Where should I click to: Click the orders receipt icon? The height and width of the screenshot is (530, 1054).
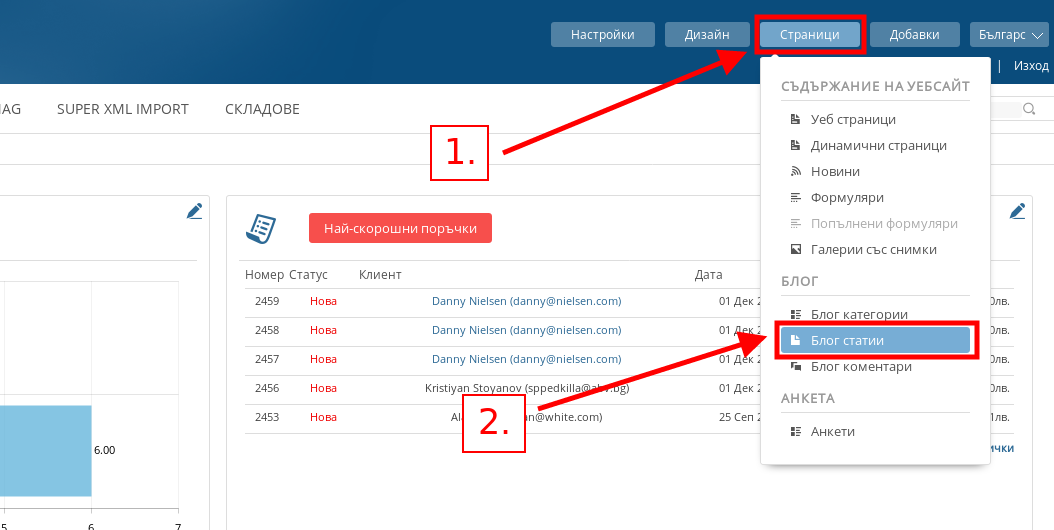[261, 228]
